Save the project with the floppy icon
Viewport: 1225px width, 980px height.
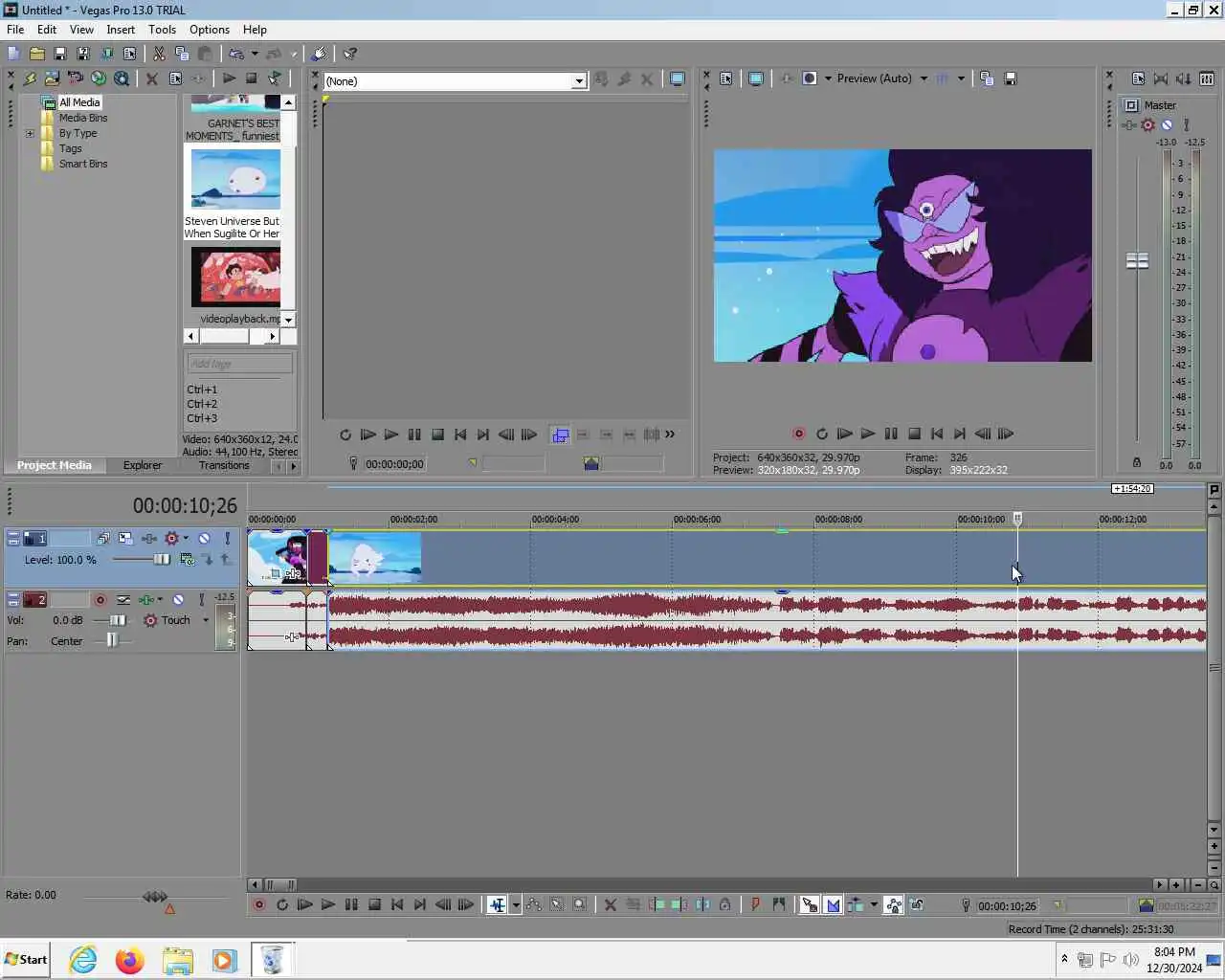(x=59, y=54)
